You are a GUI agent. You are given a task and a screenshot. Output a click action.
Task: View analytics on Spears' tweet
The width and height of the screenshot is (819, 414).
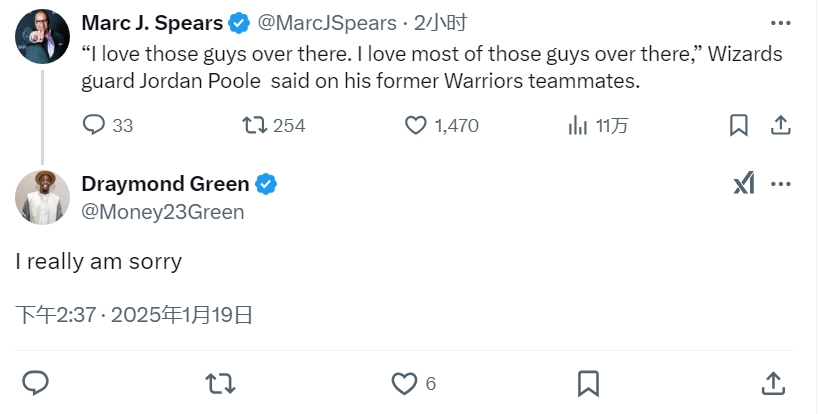pyautogui.click(x=578, y=125)
